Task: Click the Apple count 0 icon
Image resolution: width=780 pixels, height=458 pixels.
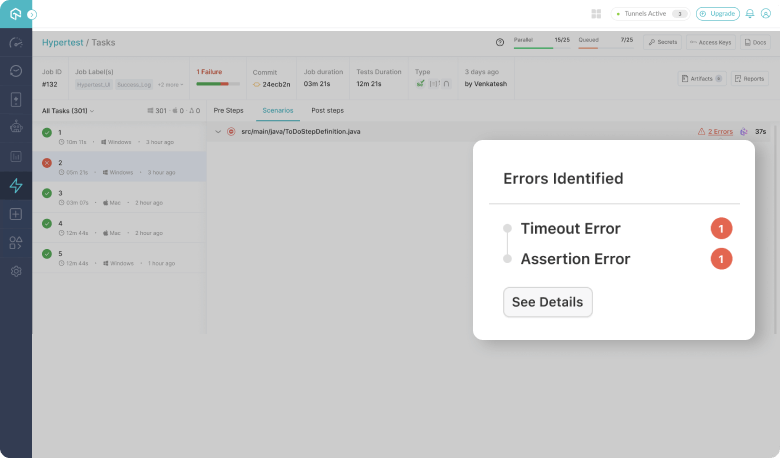Action: (x=175, y=111)
